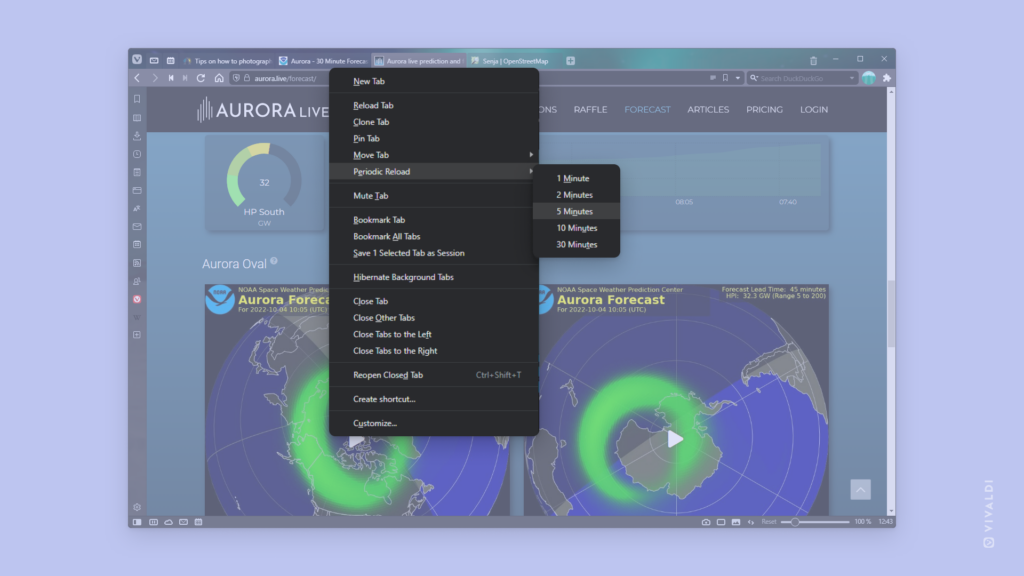Select New Tab in the context menu

tap(434, 81)
